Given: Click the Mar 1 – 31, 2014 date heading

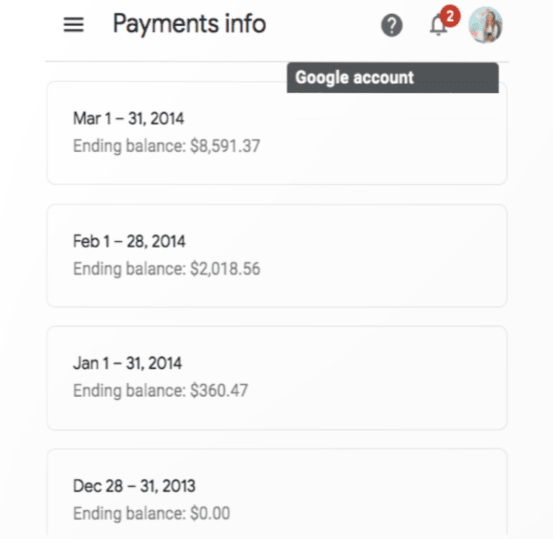Looking at the screenshot, I should tap(128, 118).
